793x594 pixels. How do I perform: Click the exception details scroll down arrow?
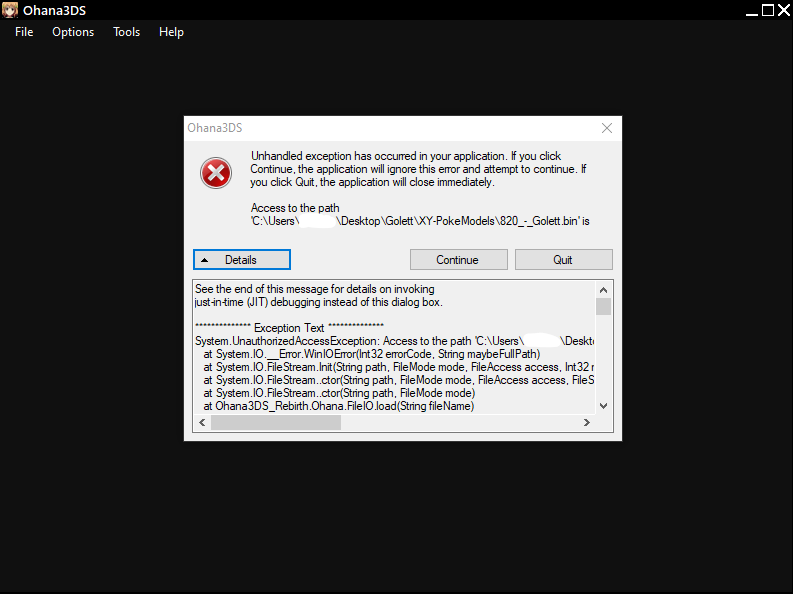click(603, 405)
